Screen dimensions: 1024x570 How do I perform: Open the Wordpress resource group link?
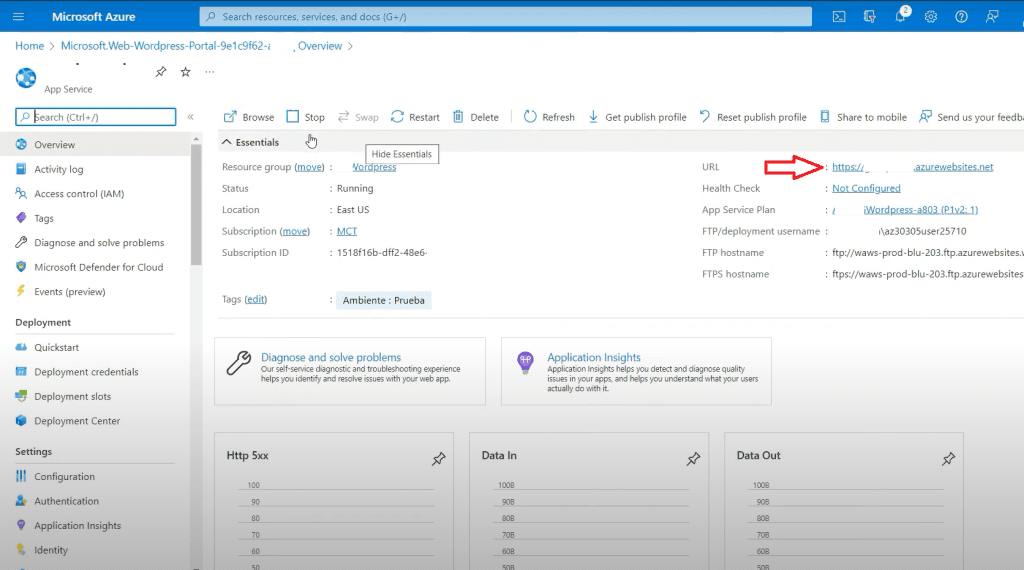pos(374,167)
